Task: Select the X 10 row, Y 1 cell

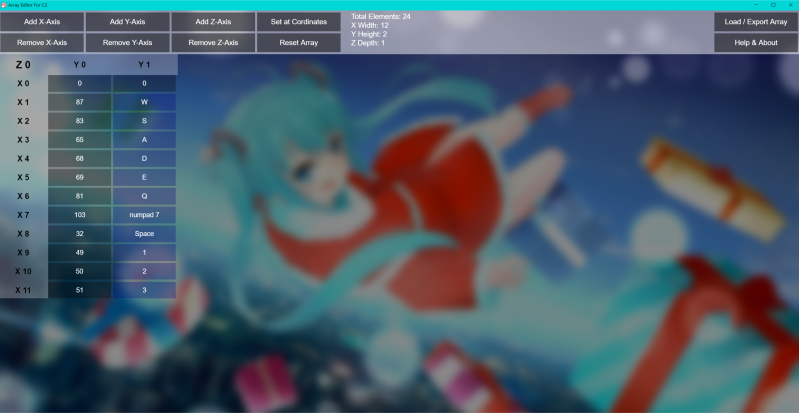Action: (144, 271)
